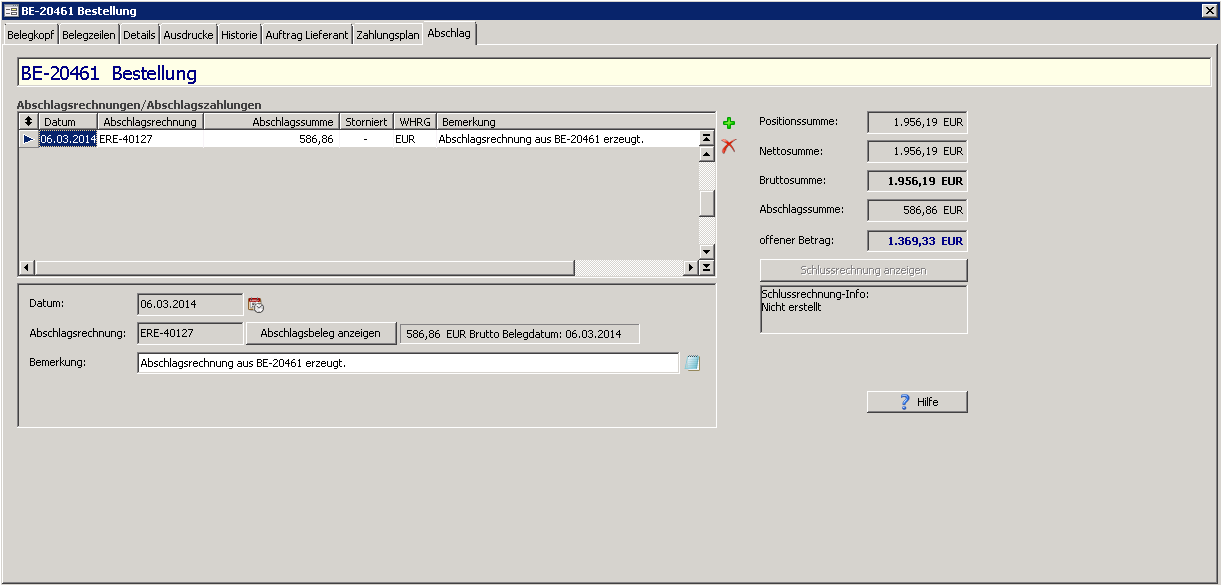Screen dimensions: 1221x585
Task: Open the note editor icon beside Bemerkung field
Action: coord(692,364)
